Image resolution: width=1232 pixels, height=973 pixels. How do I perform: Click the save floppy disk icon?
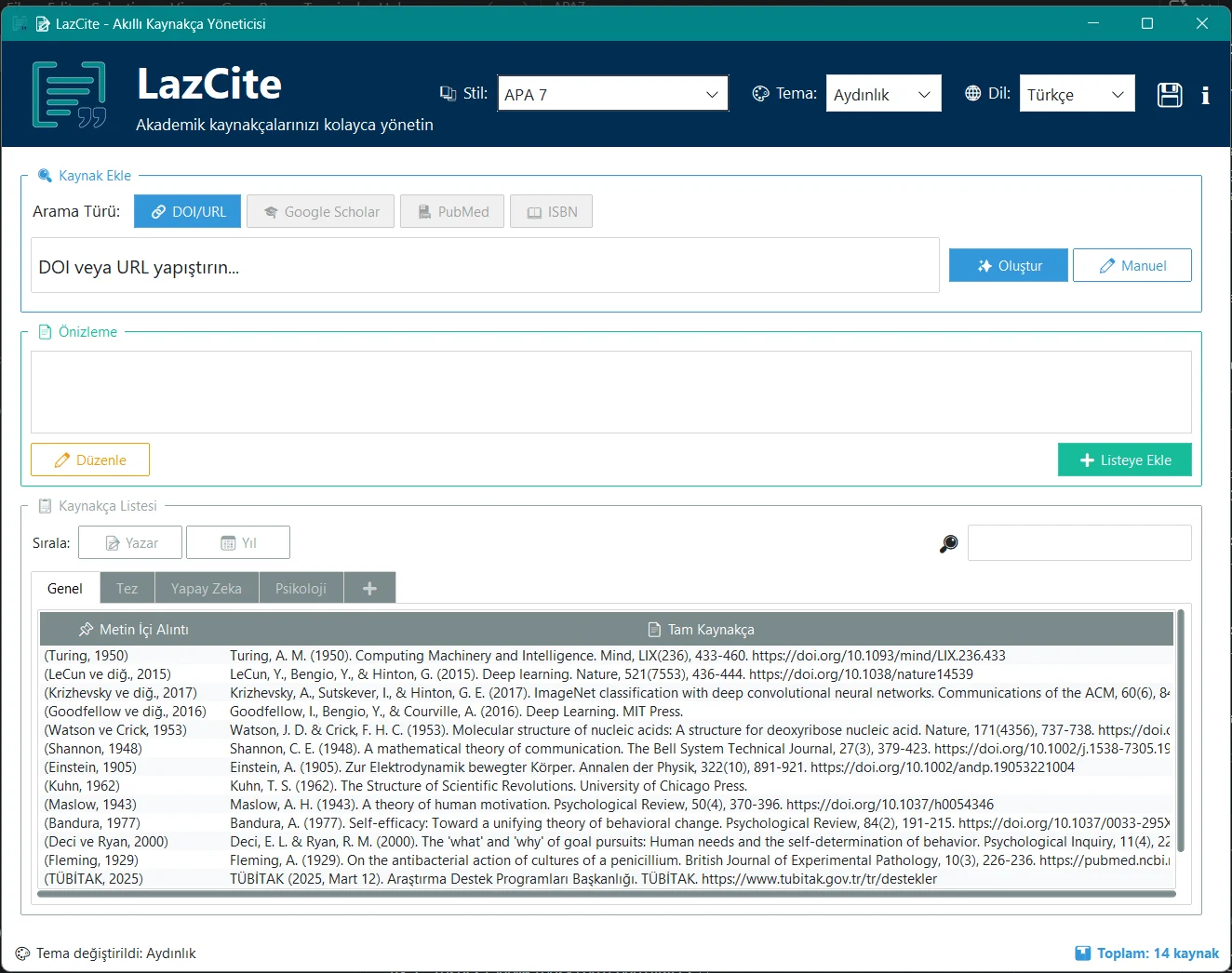click(1170, 95)
